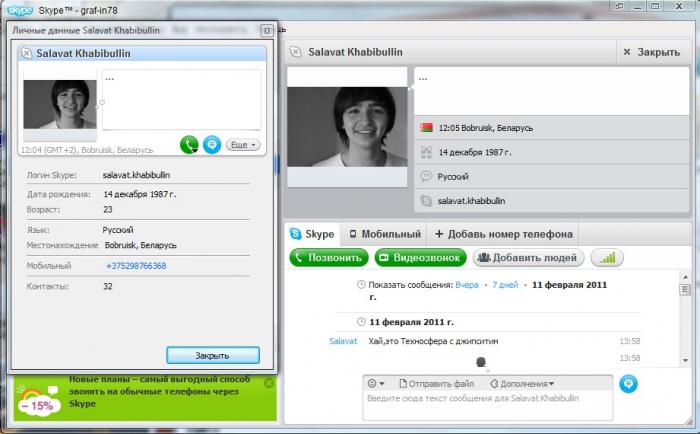Close the Личные данные dialog via title X
700x434 pixels.
(267, 30)
